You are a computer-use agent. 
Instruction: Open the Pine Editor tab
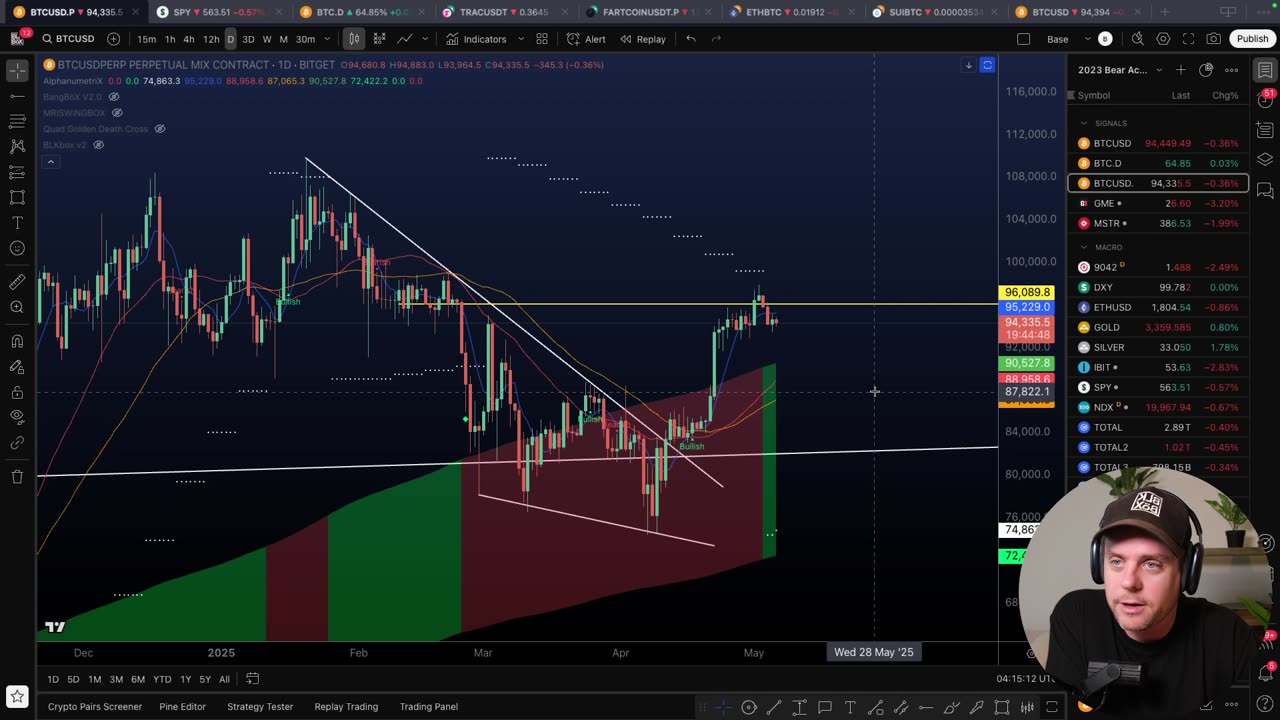182,706
